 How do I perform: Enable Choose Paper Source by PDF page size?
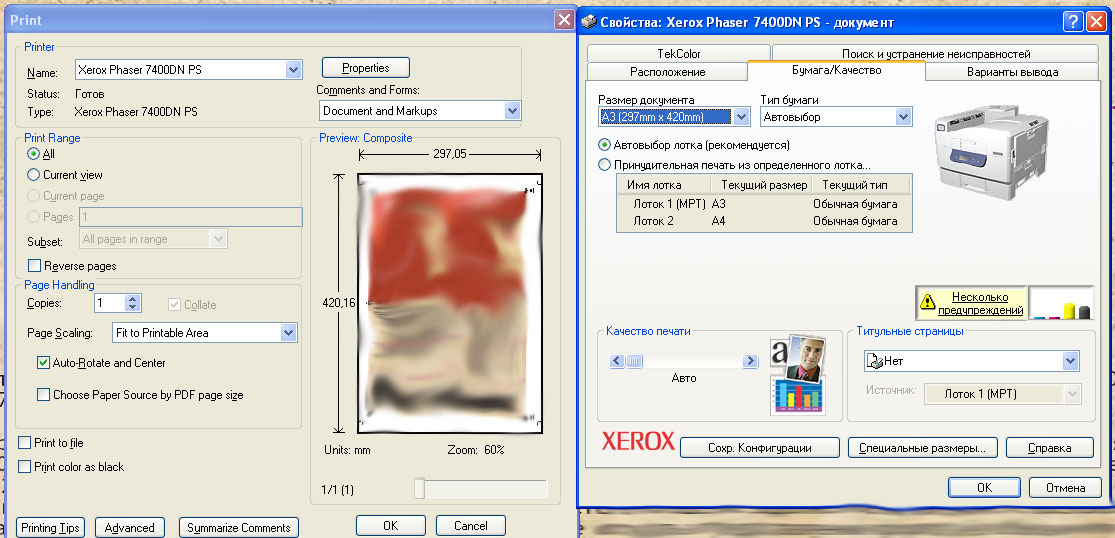(43, 394)
